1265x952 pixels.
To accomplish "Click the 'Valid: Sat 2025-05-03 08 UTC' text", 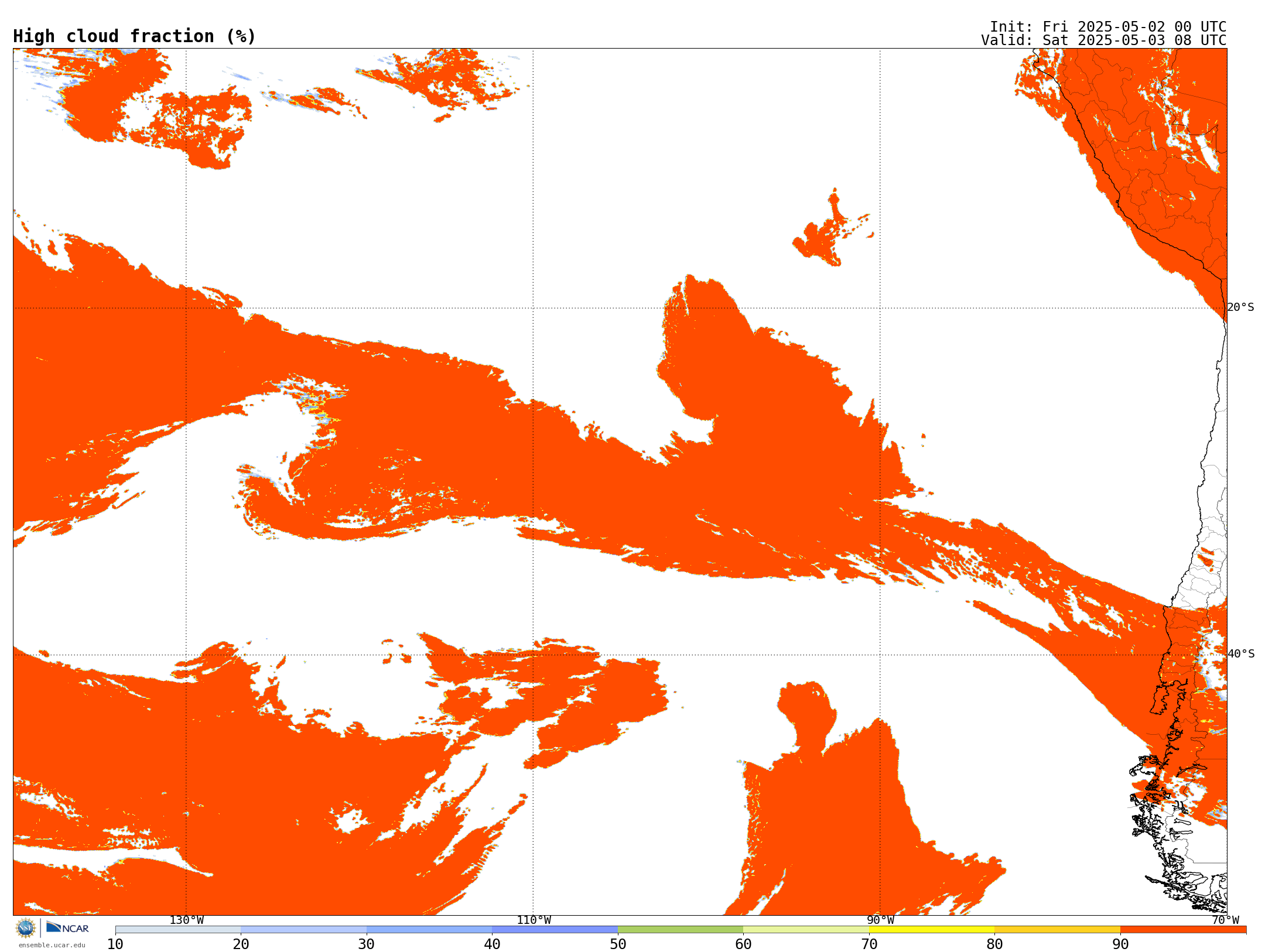I will [1104, 40].
